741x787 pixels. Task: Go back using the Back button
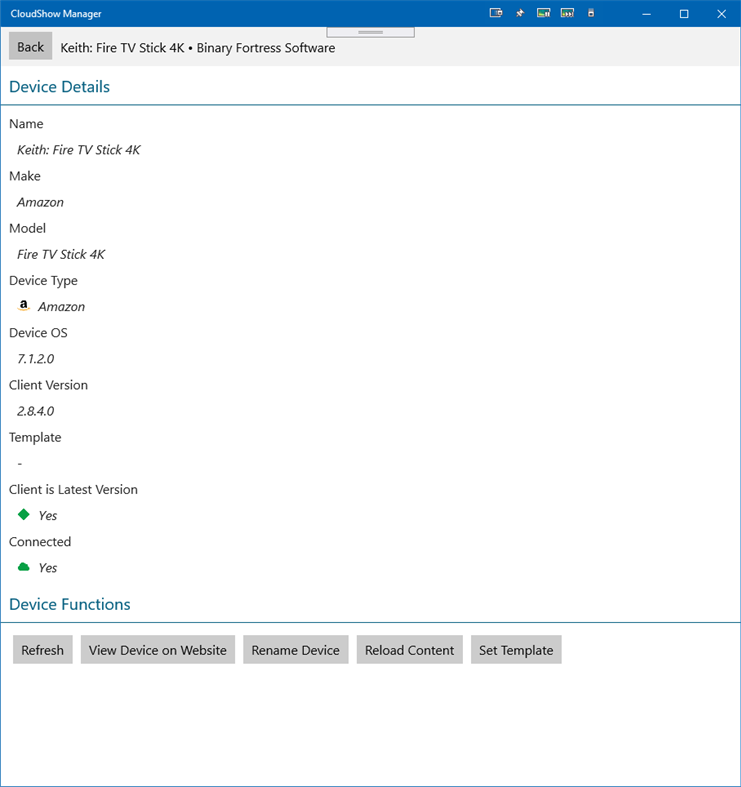click(x=31, y=46)
